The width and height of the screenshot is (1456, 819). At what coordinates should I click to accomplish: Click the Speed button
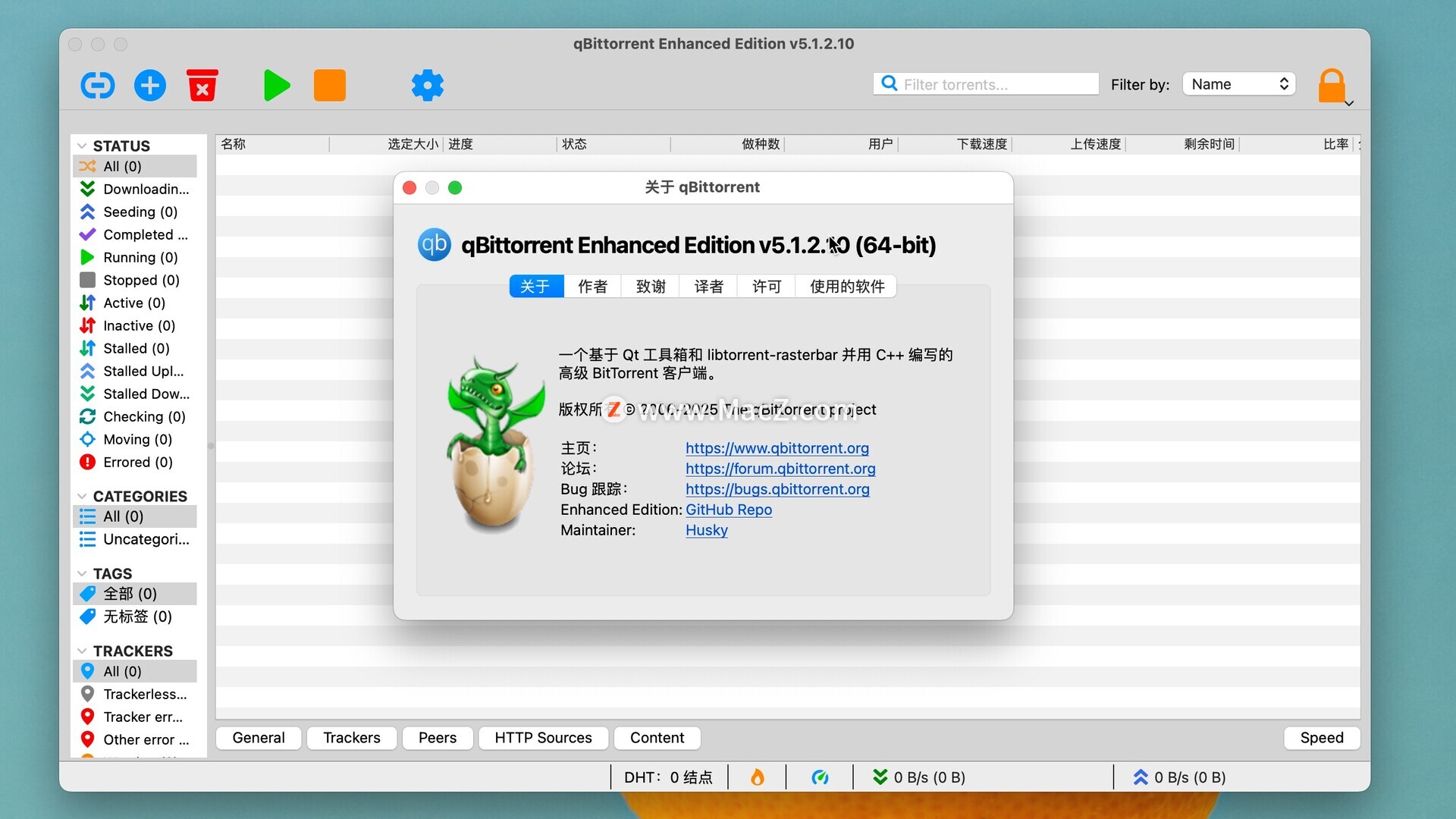pyautogui.click(x=1322, y=738)
